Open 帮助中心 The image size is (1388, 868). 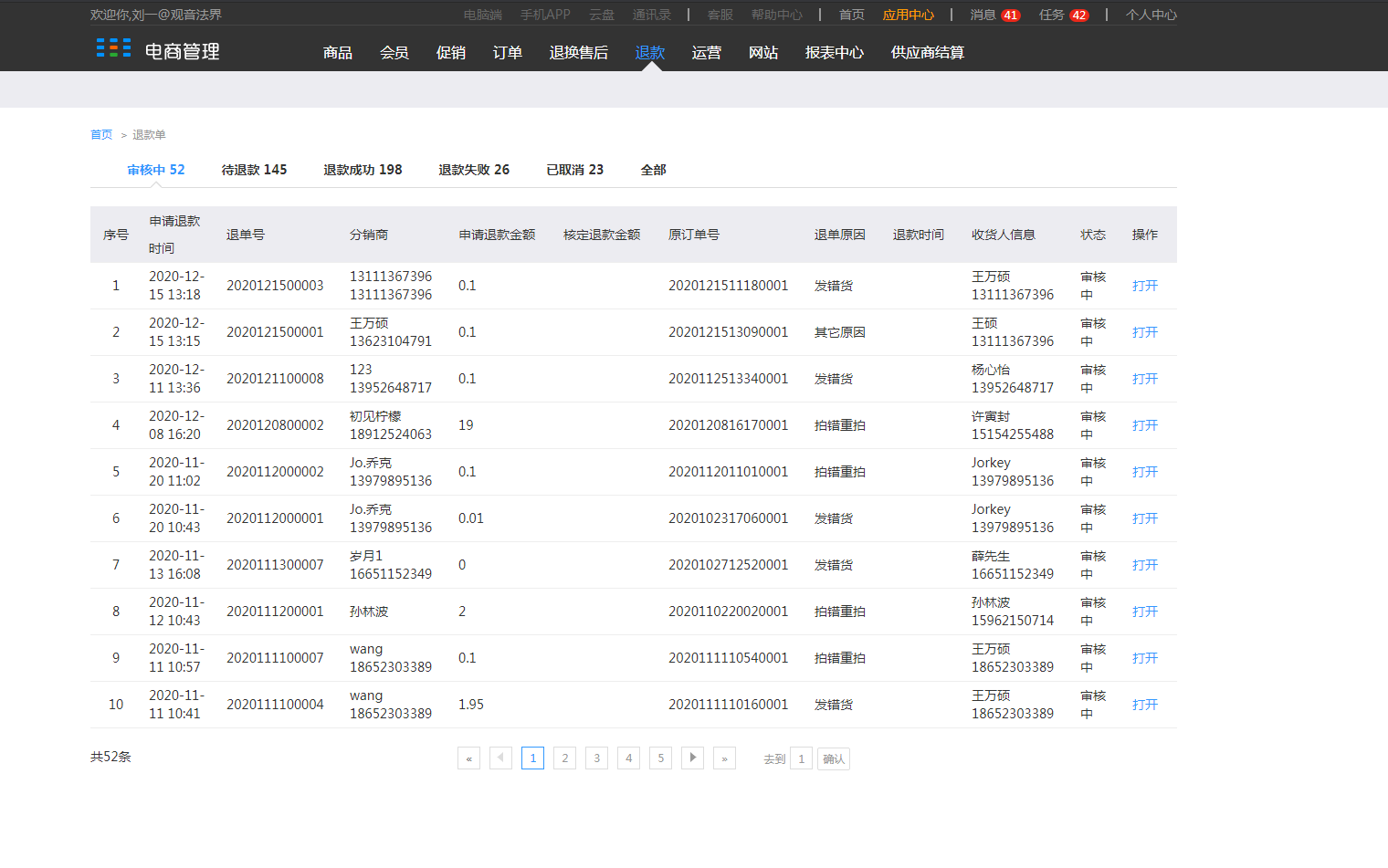pyautogui.click(x=777, y=15)
